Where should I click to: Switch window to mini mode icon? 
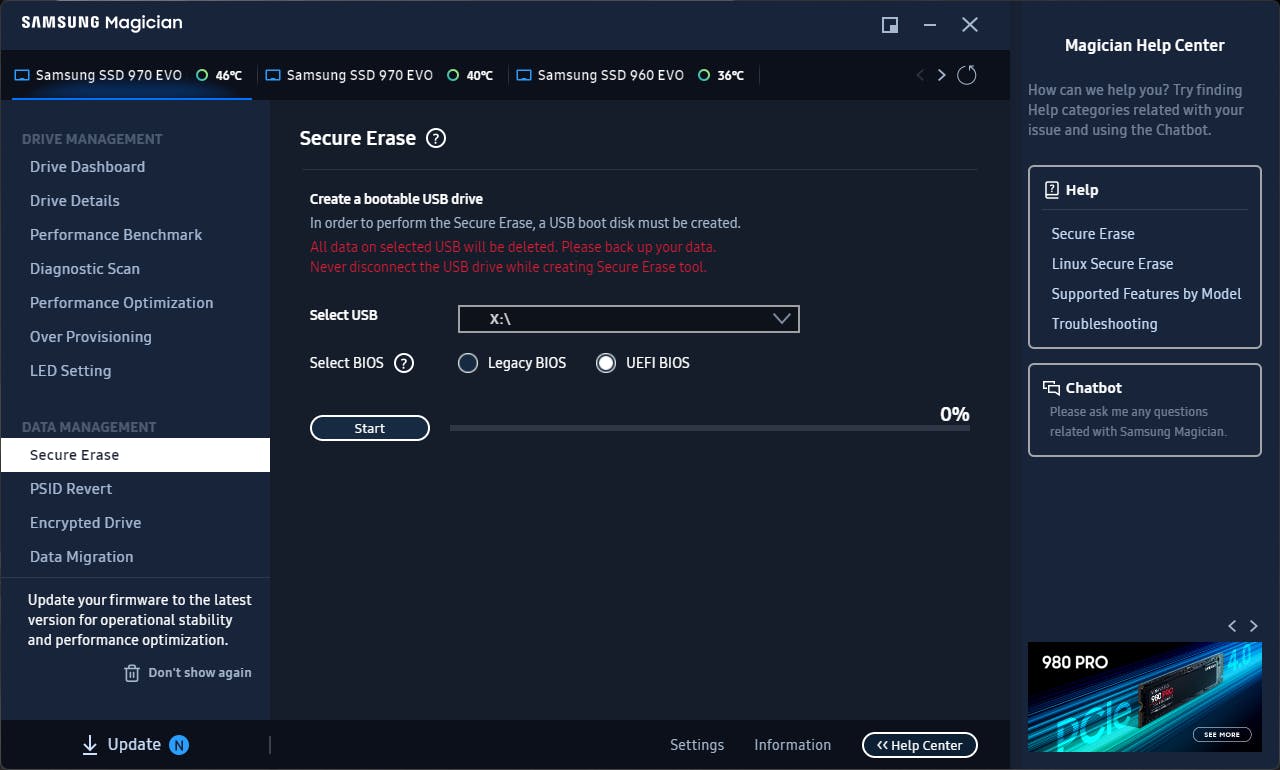click(x=890, y=25)
